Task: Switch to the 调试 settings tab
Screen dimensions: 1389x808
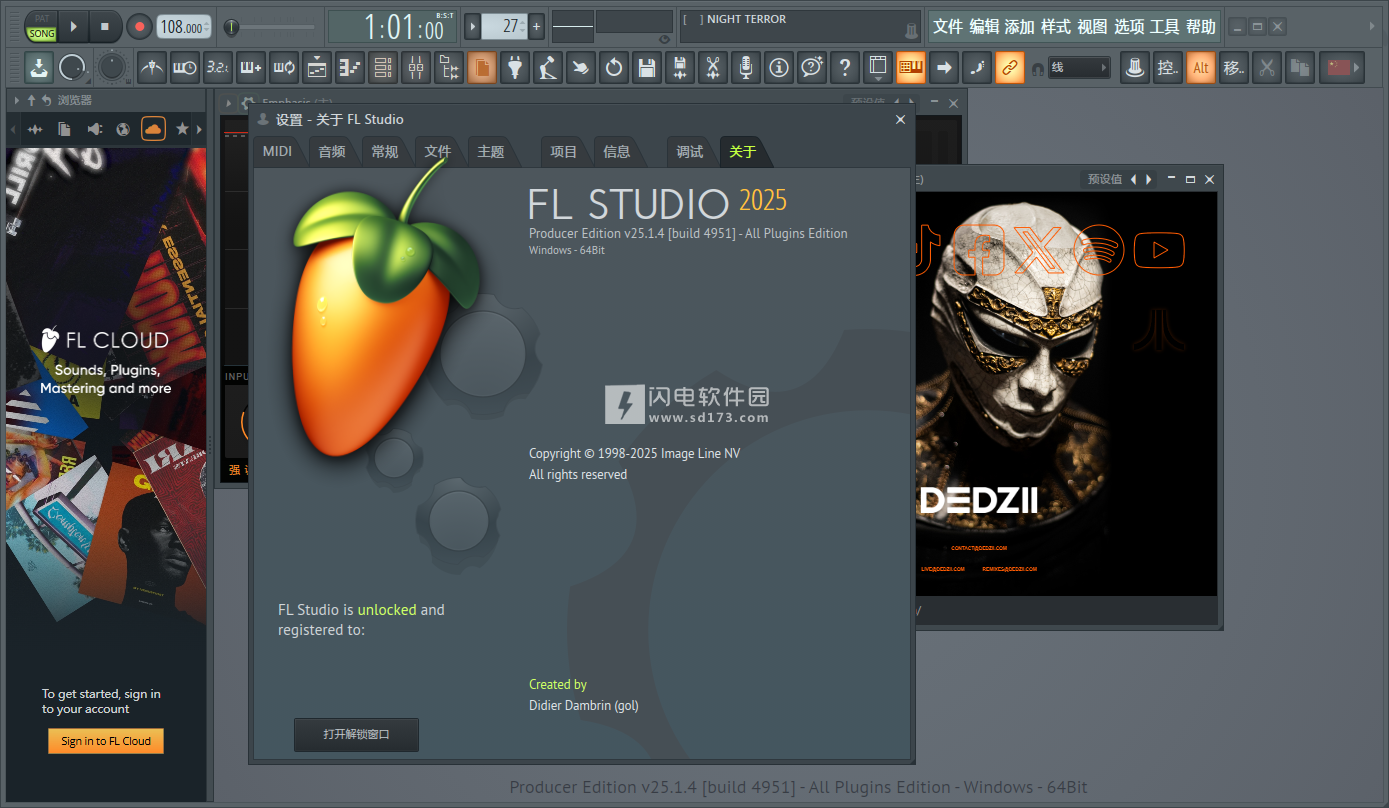Action: (690, 151)
